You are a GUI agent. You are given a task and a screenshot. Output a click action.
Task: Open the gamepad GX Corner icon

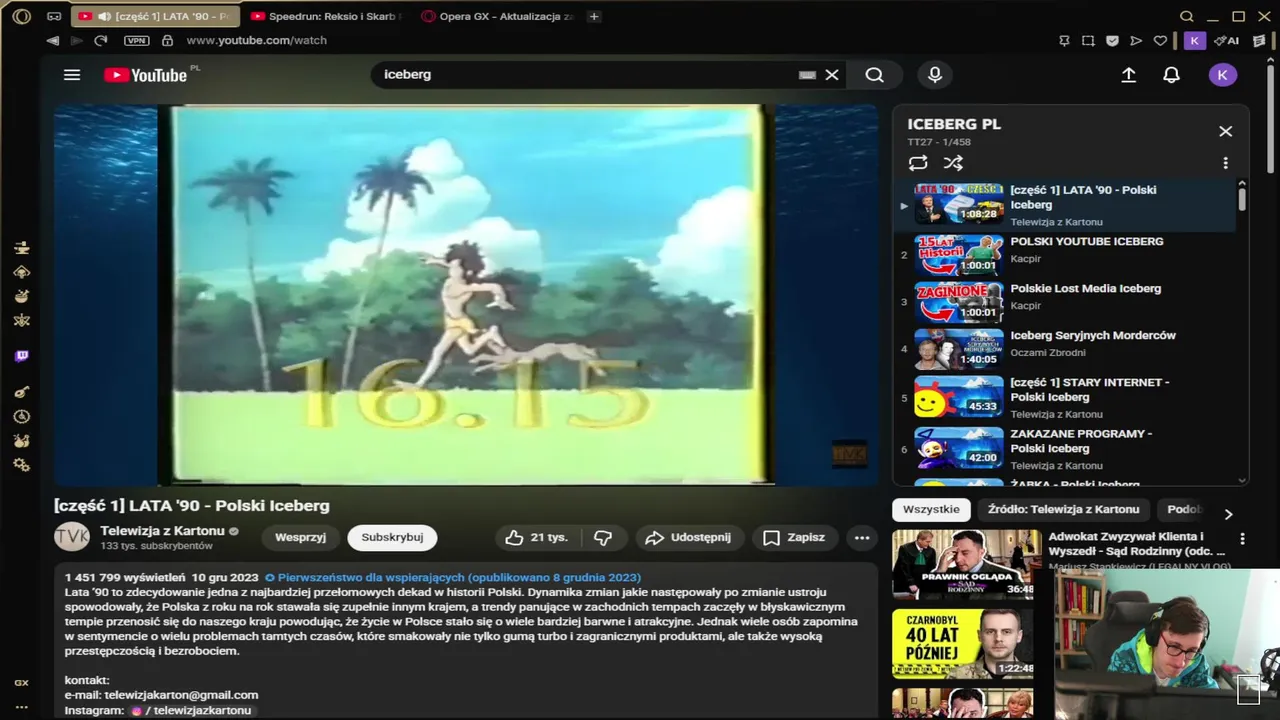click(54, 16)
